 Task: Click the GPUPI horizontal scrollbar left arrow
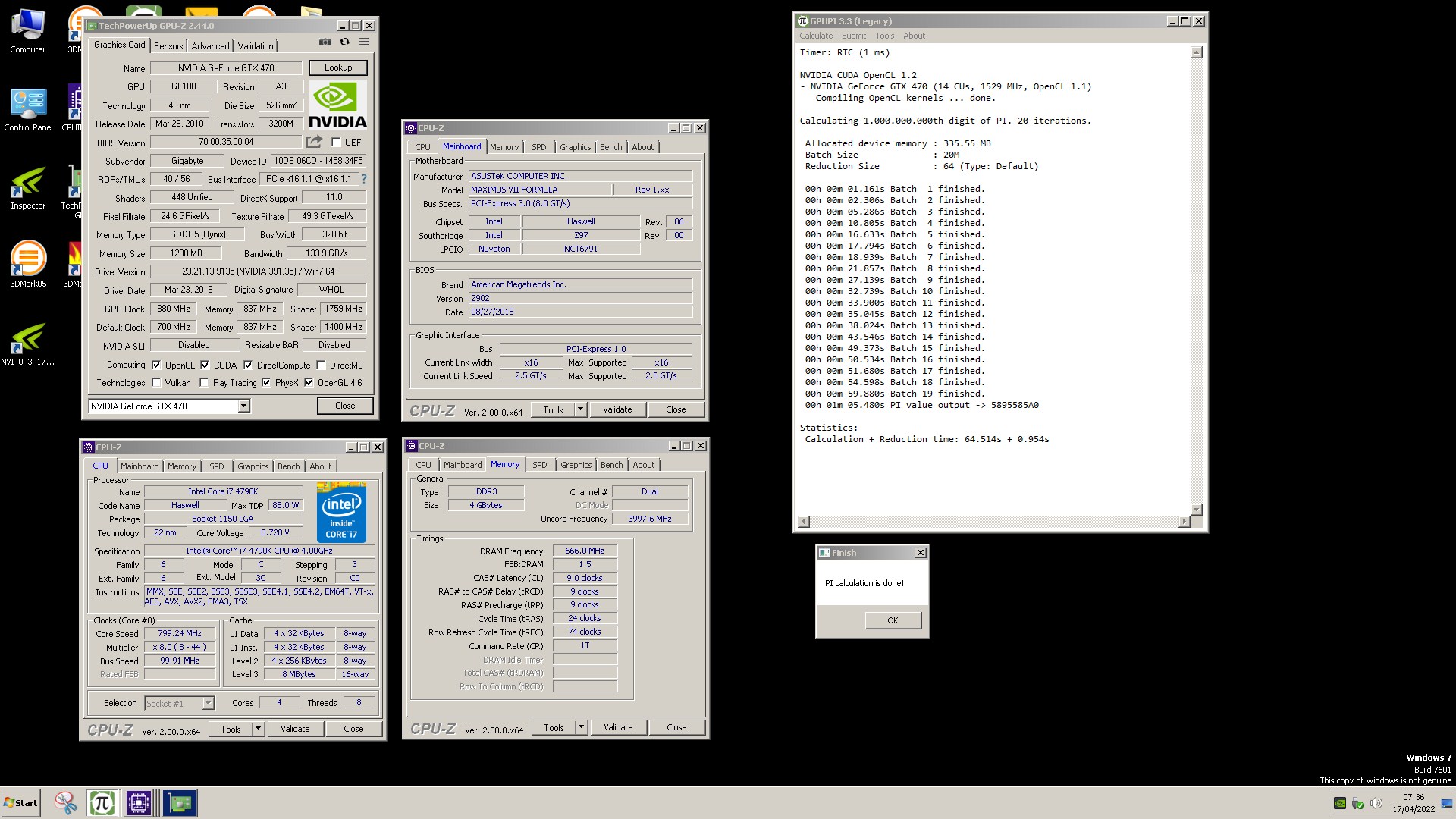click(x=804, y=522)
